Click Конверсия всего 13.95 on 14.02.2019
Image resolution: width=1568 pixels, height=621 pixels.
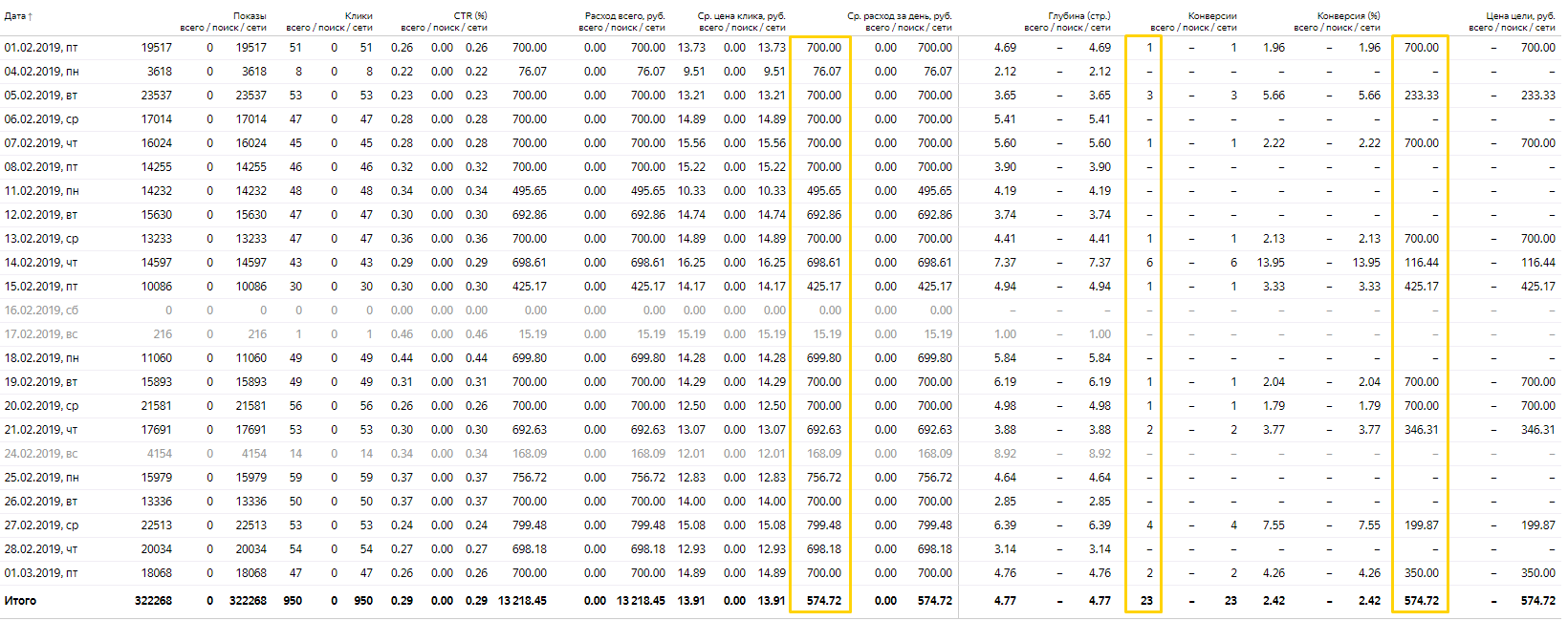(1271, 263)
